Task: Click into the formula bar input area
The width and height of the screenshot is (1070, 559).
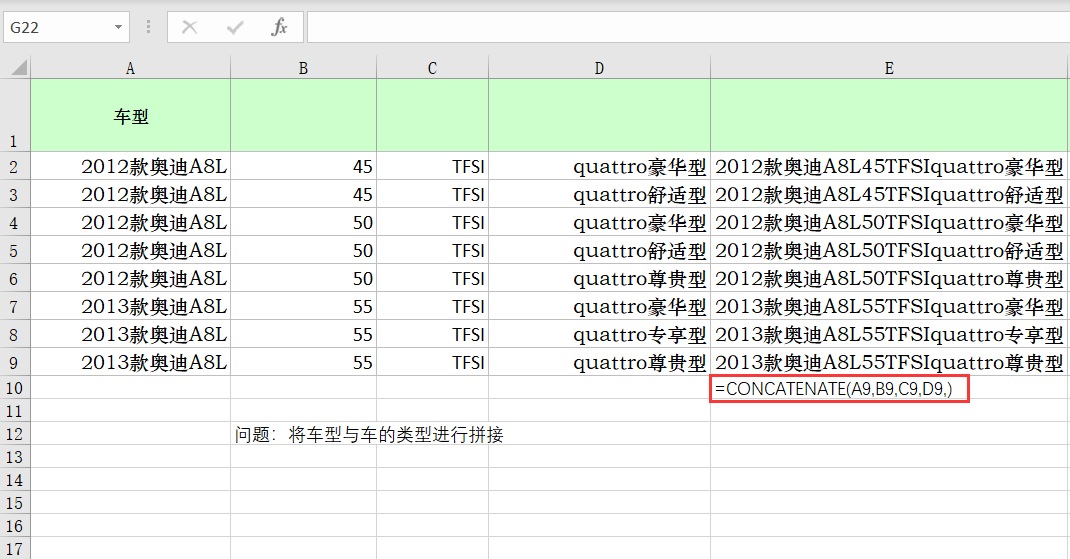Action: coord(688,27)
